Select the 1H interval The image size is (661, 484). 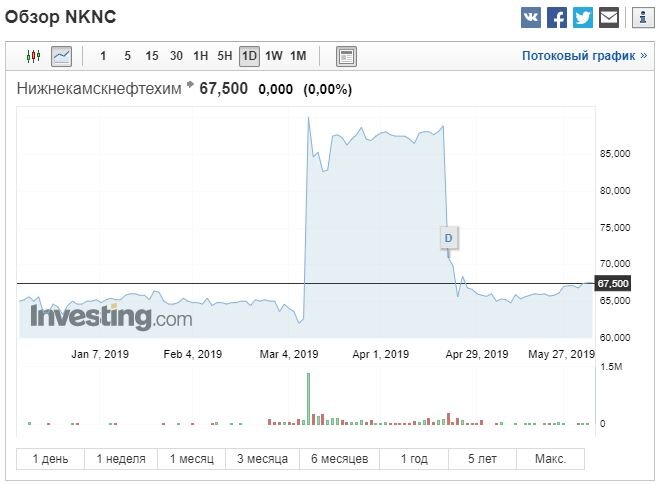pyautogui.click(x=201, y=56)
